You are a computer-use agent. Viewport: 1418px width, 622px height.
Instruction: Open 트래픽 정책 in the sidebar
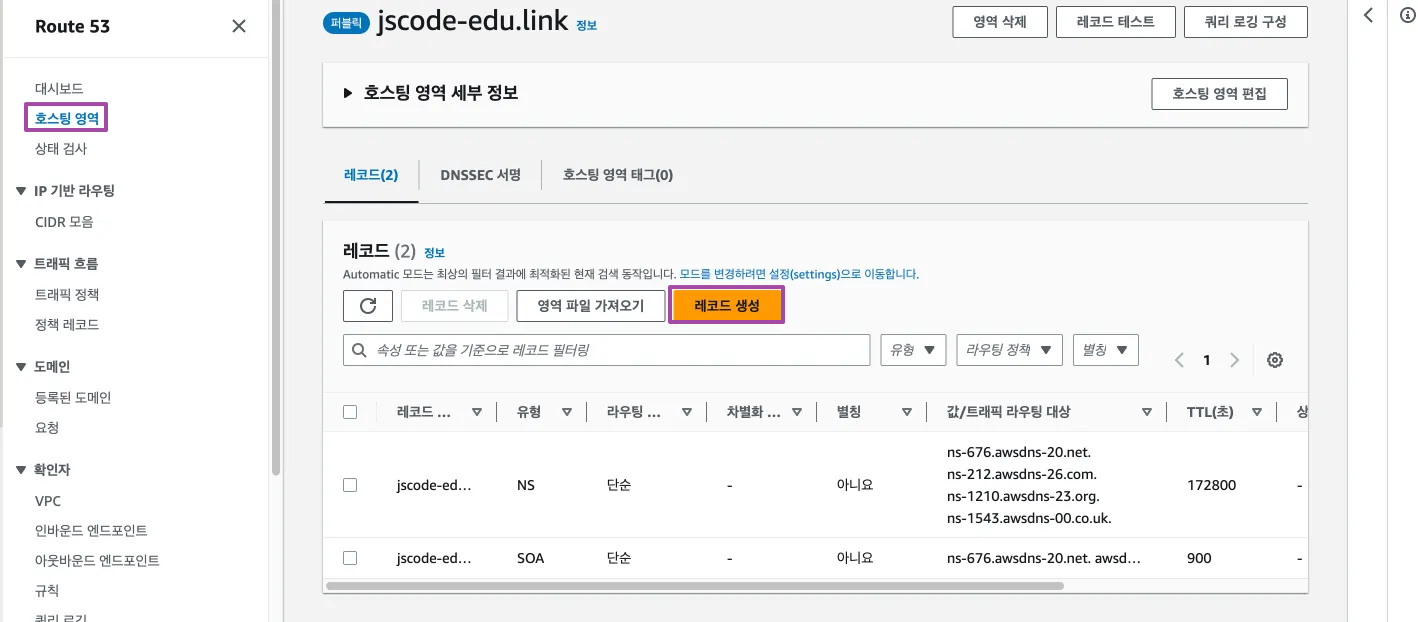(x=67, y=295)
